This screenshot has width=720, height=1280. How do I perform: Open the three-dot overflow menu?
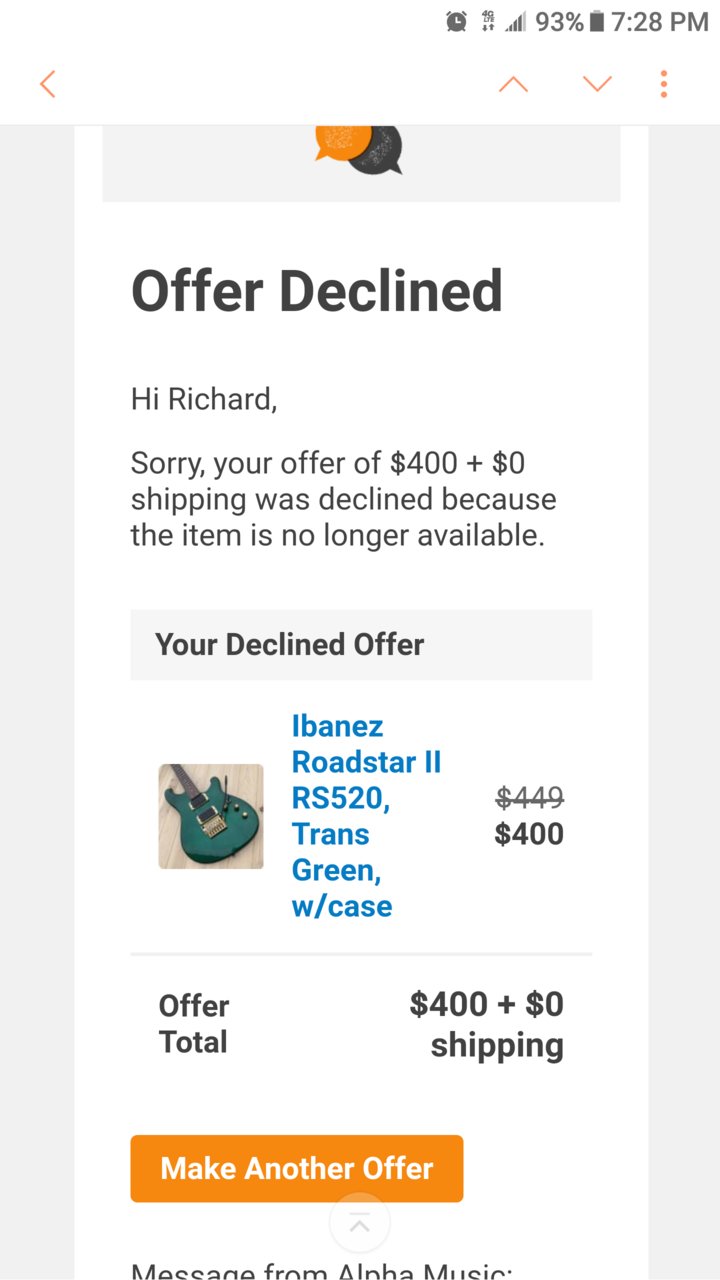(663, 84)
